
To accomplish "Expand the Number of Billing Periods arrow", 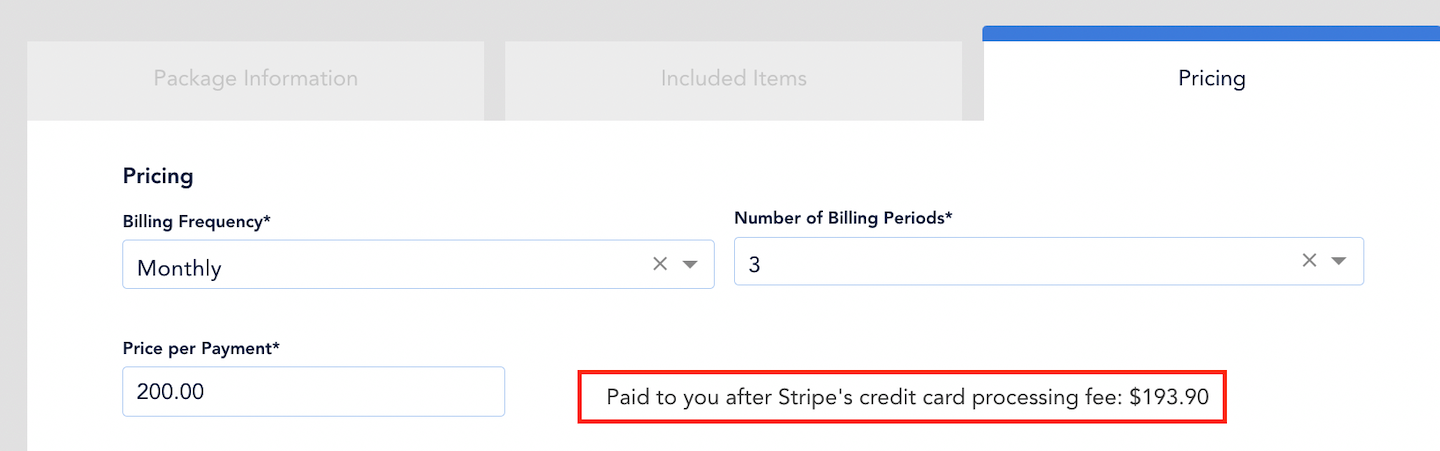I will (1339, 261).
